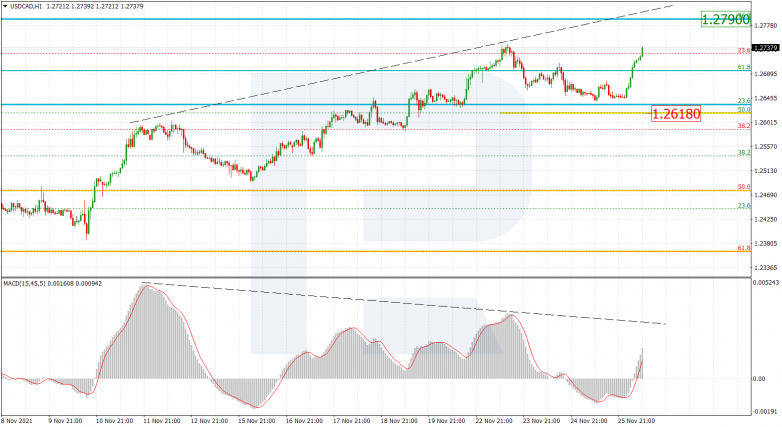
Task: Click MACD scale value 0.005243
Action: pos(767,283)
